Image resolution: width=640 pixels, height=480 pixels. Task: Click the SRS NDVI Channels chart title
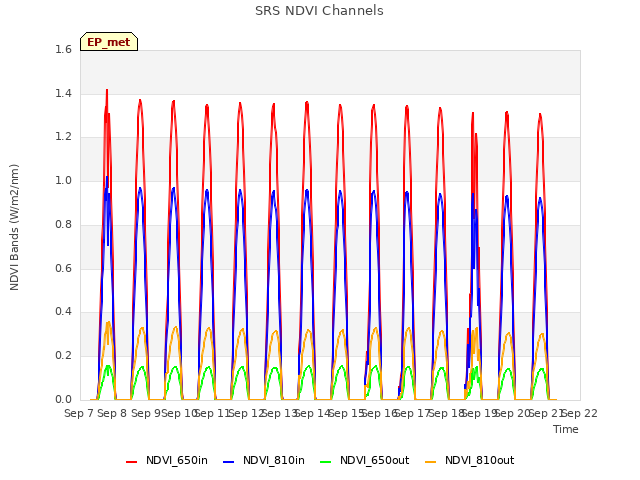[x=319, y=11]
